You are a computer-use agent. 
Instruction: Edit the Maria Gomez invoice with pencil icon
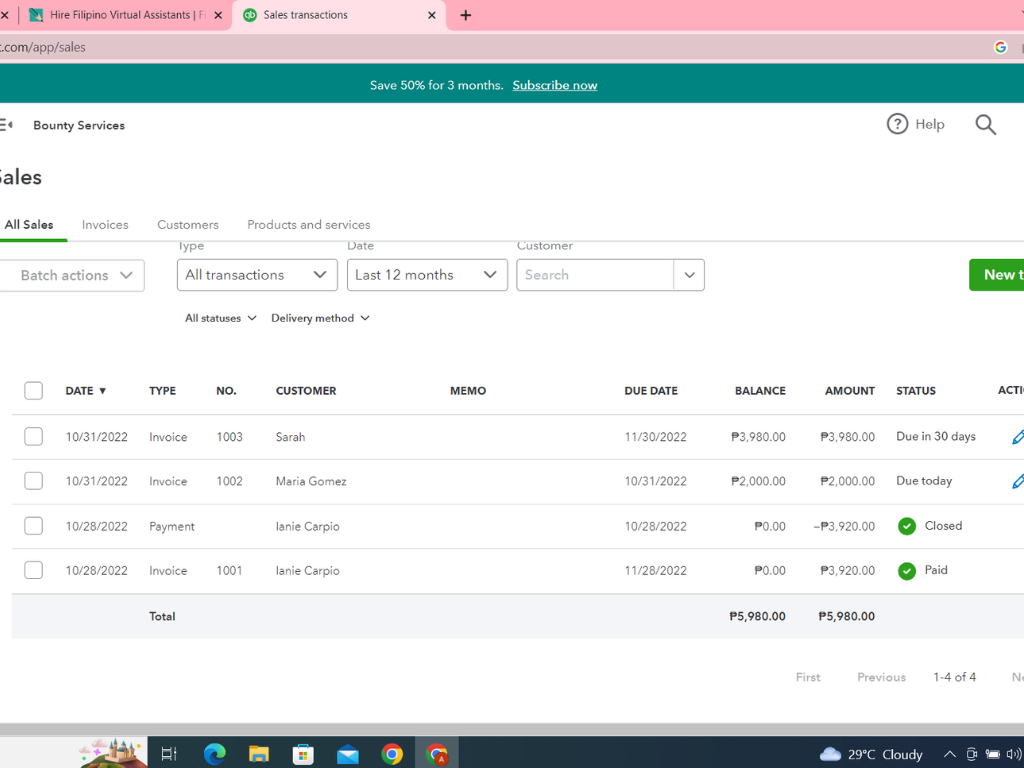point(1017,481)
